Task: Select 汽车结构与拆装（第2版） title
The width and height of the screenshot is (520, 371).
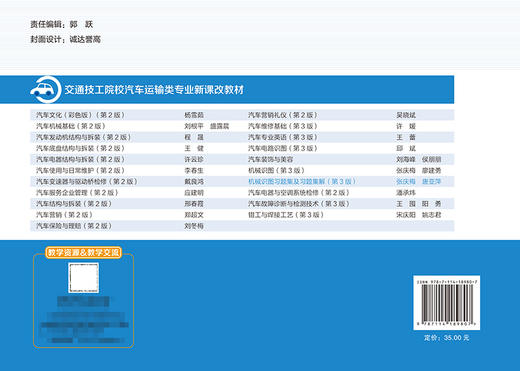Action: [74, 204]
